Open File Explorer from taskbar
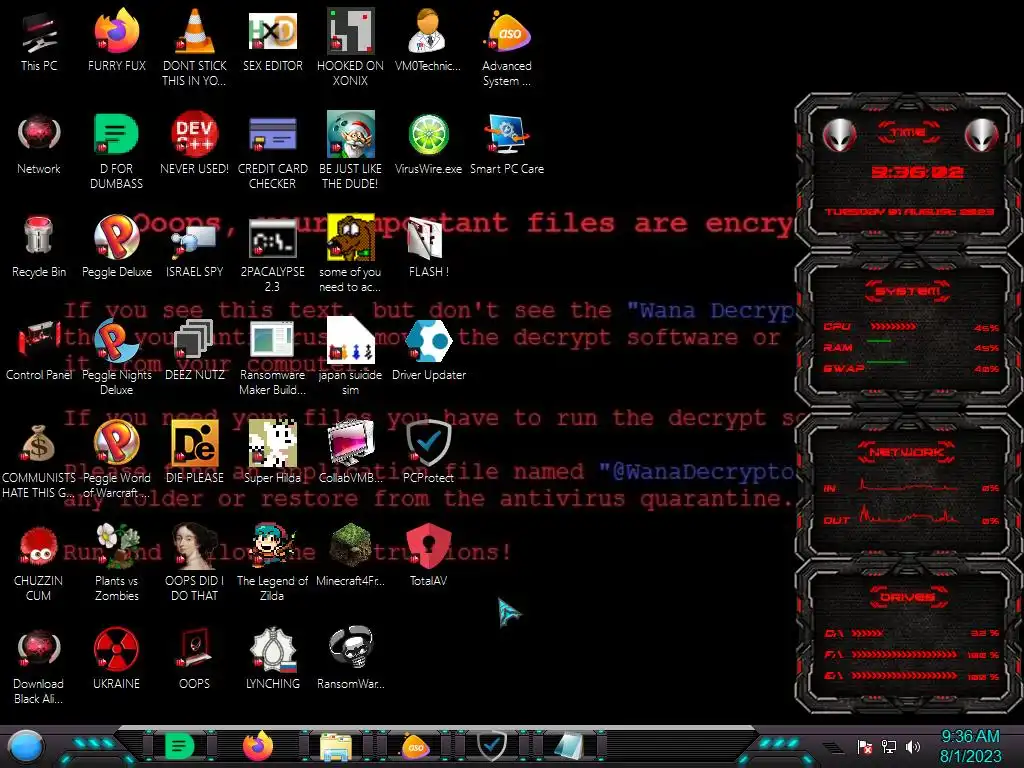Screen dimensions: 1024x768 [x=336, y=747]
